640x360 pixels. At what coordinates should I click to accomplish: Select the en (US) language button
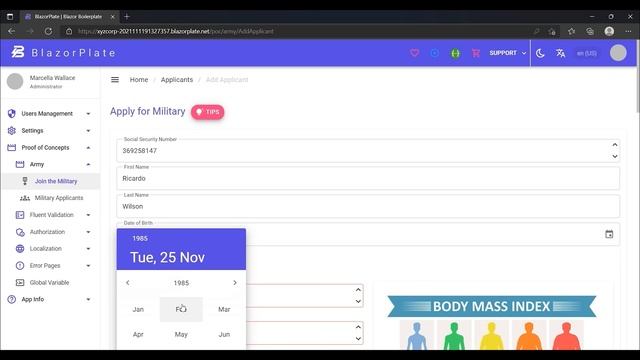[x=587, y=53]
